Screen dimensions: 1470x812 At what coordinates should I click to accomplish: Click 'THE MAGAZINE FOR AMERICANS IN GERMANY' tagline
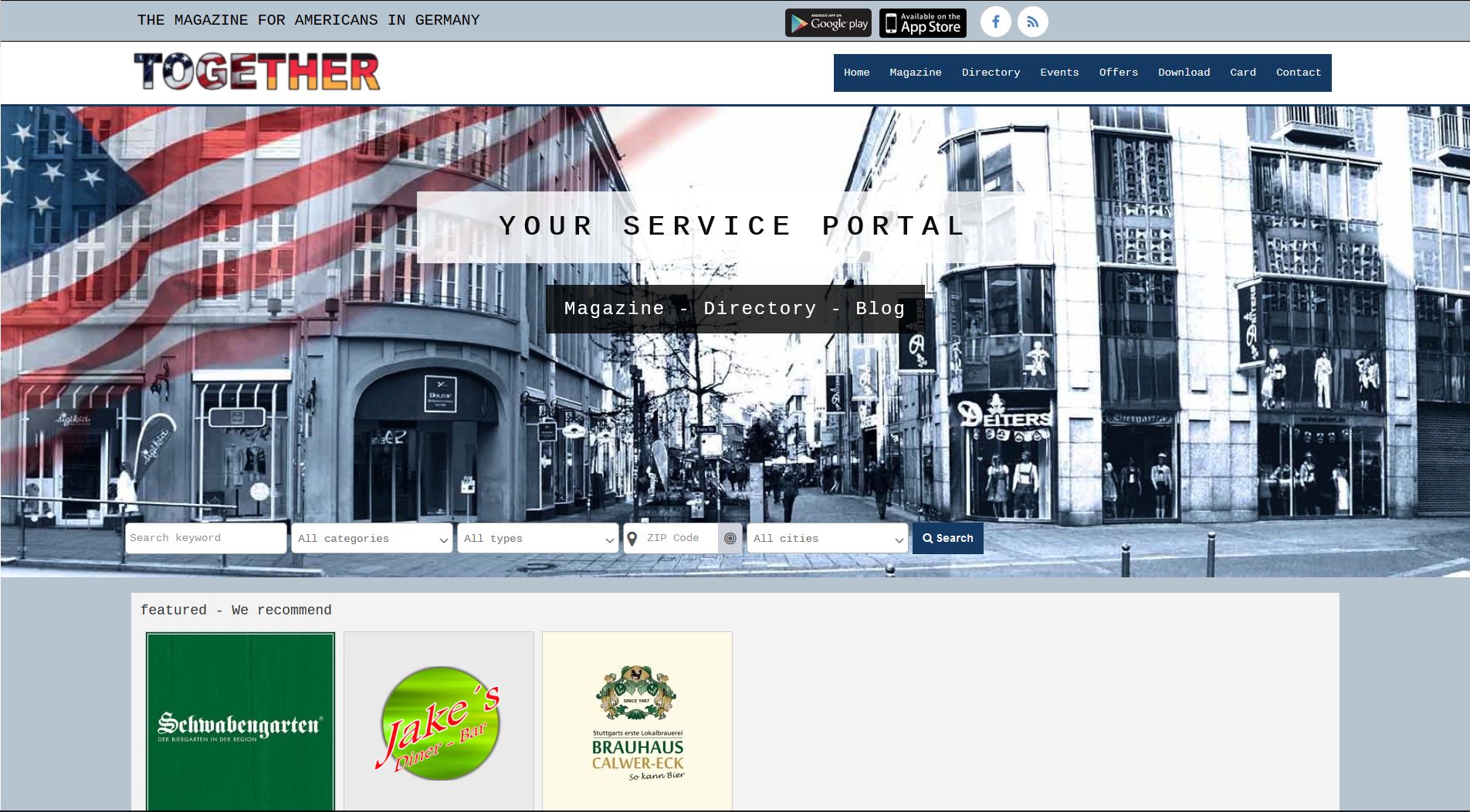click(308, 20)
